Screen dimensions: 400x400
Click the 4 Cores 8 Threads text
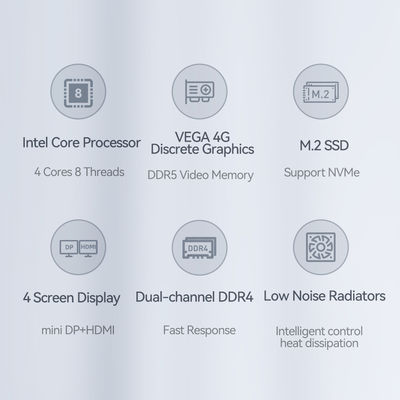coord(79,172)
